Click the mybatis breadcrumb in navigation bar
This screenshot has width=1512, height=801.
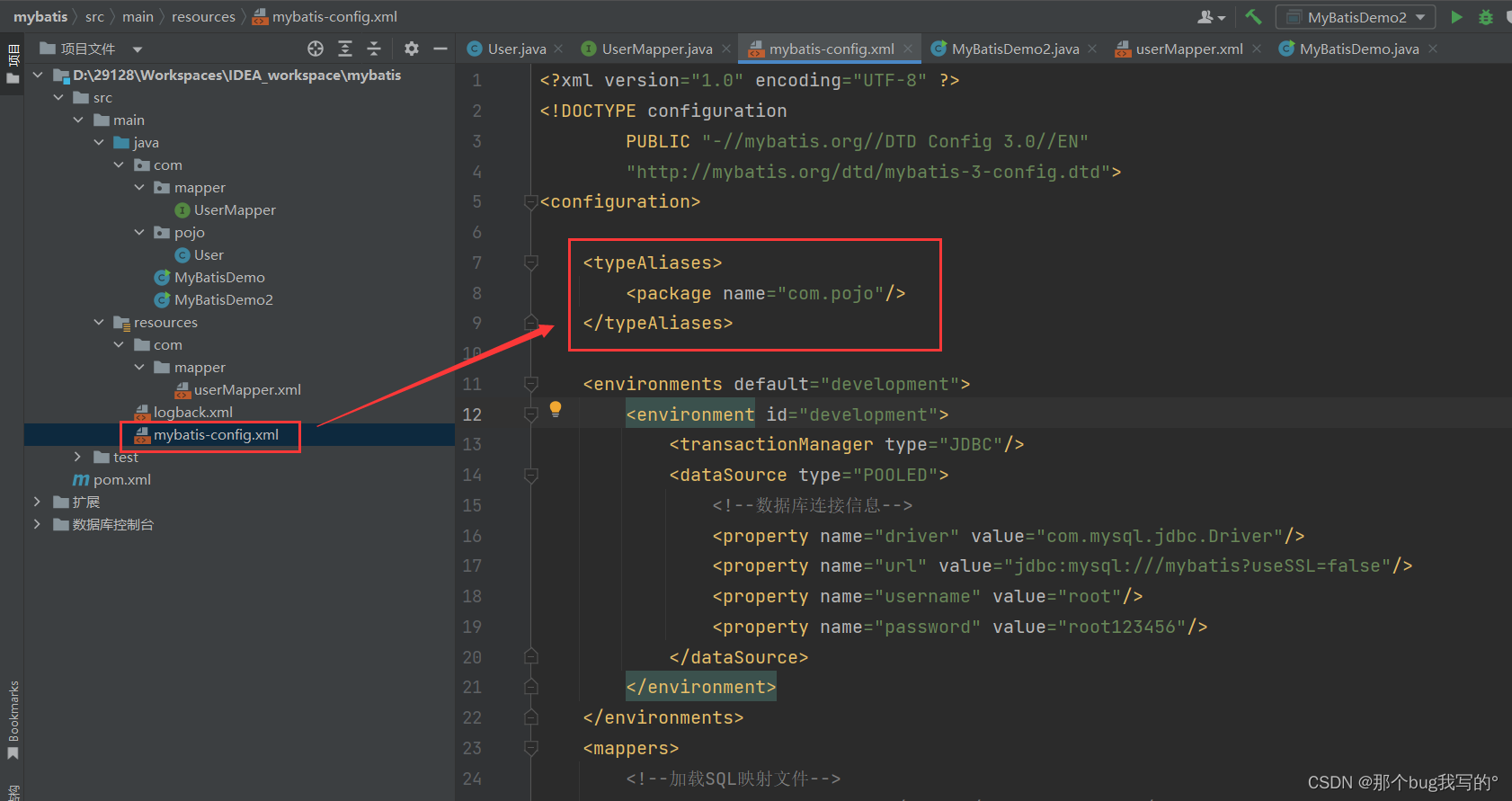point(40,16)
